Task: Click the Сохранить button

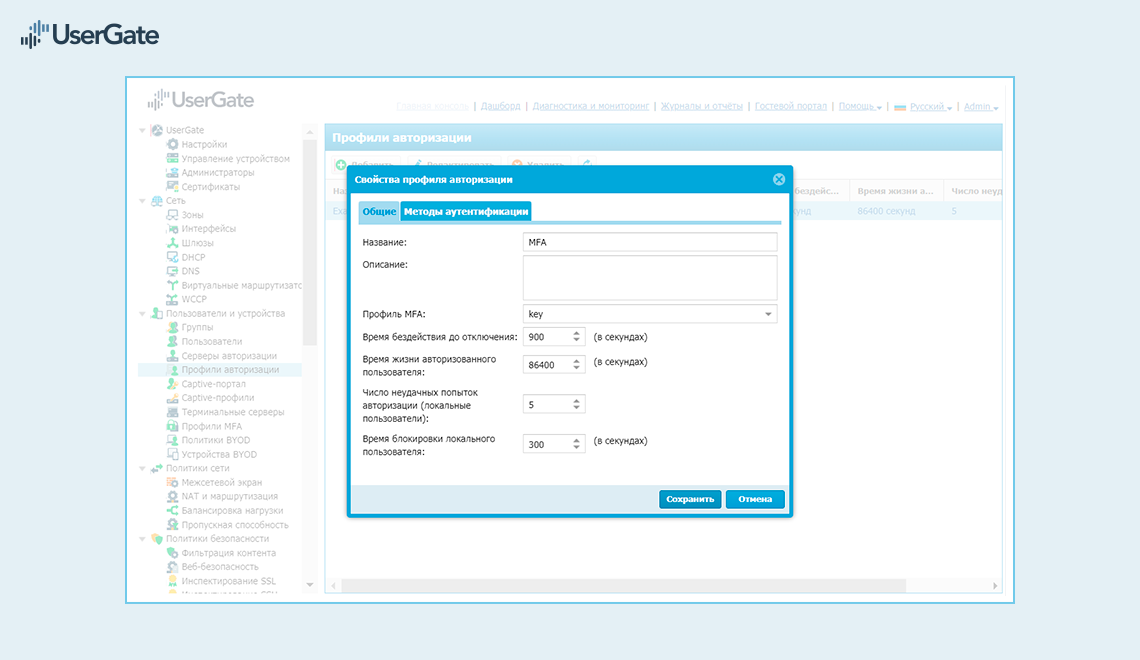Action: [x=690, y=499]
